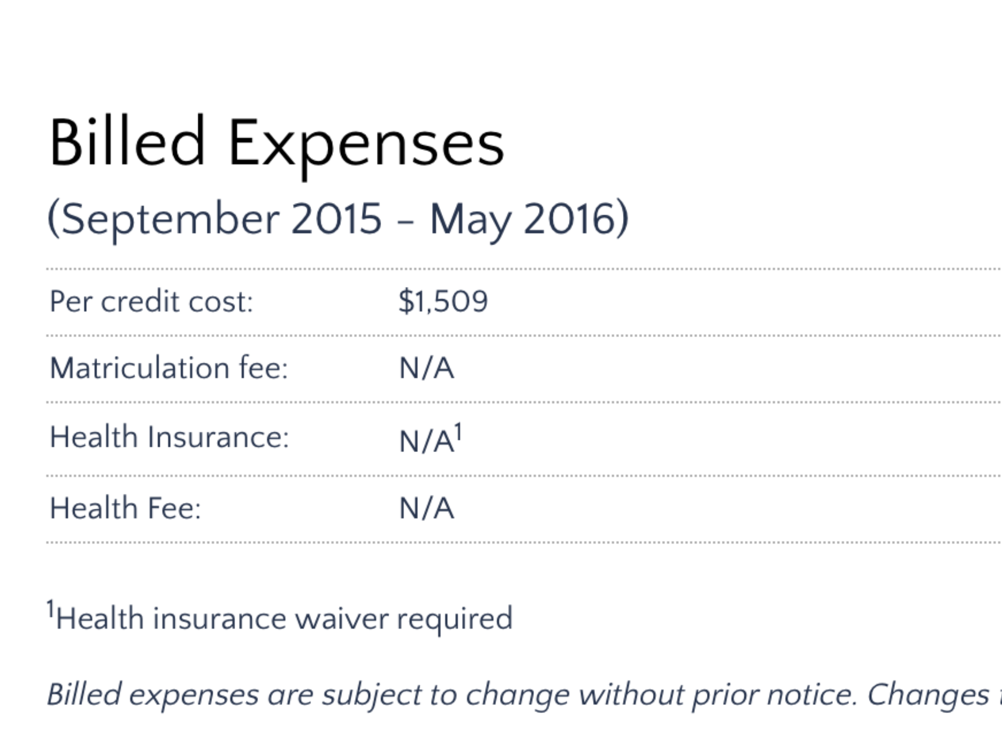Click the Billed Expenses heading
Screen dimensions: 1002x748
[x=276, y=143]
